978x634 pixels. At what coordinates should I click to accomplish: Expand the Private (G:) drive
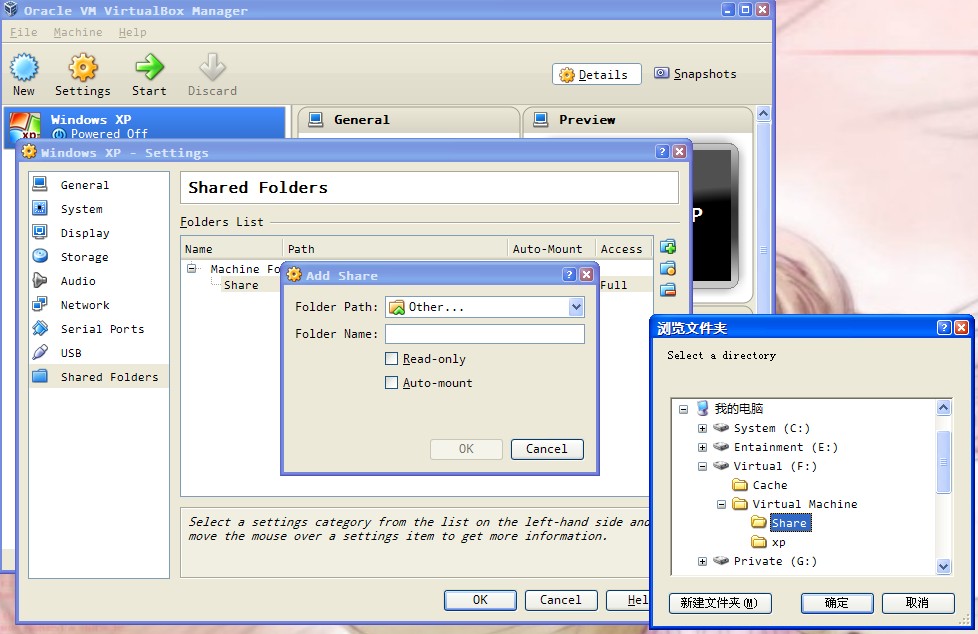pyautogui.click(x=702, y=561)
